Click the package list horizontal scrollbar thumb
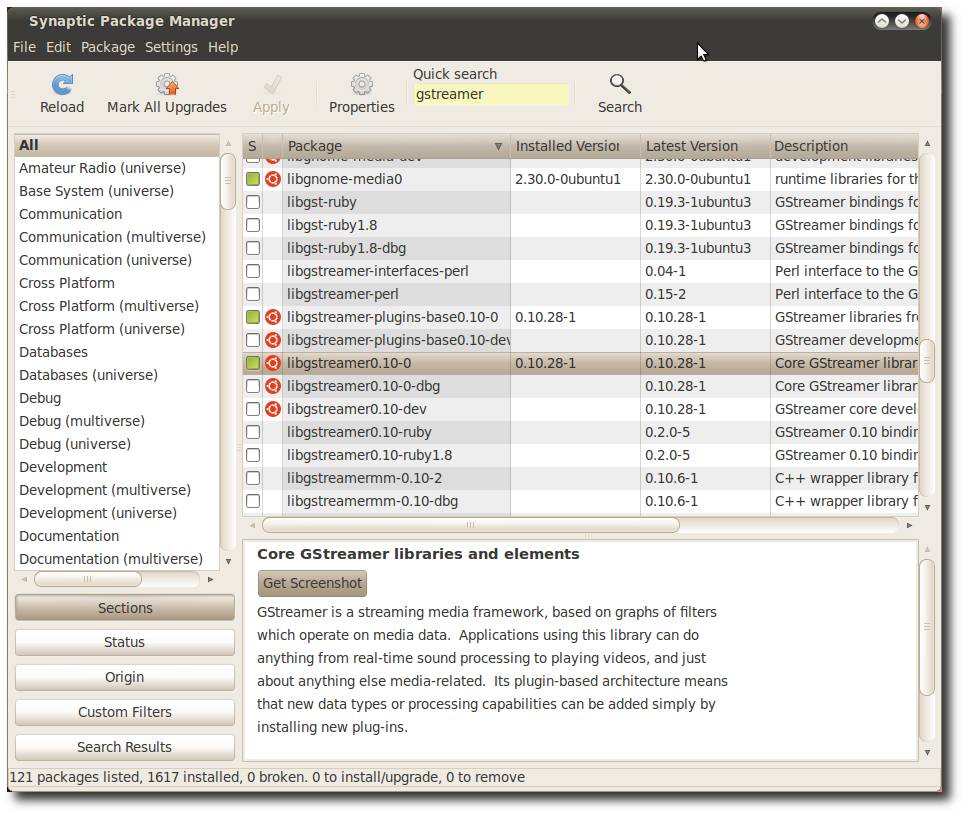Image resolution: width=965 pixels, height=815 pixels. pos(471,526)
